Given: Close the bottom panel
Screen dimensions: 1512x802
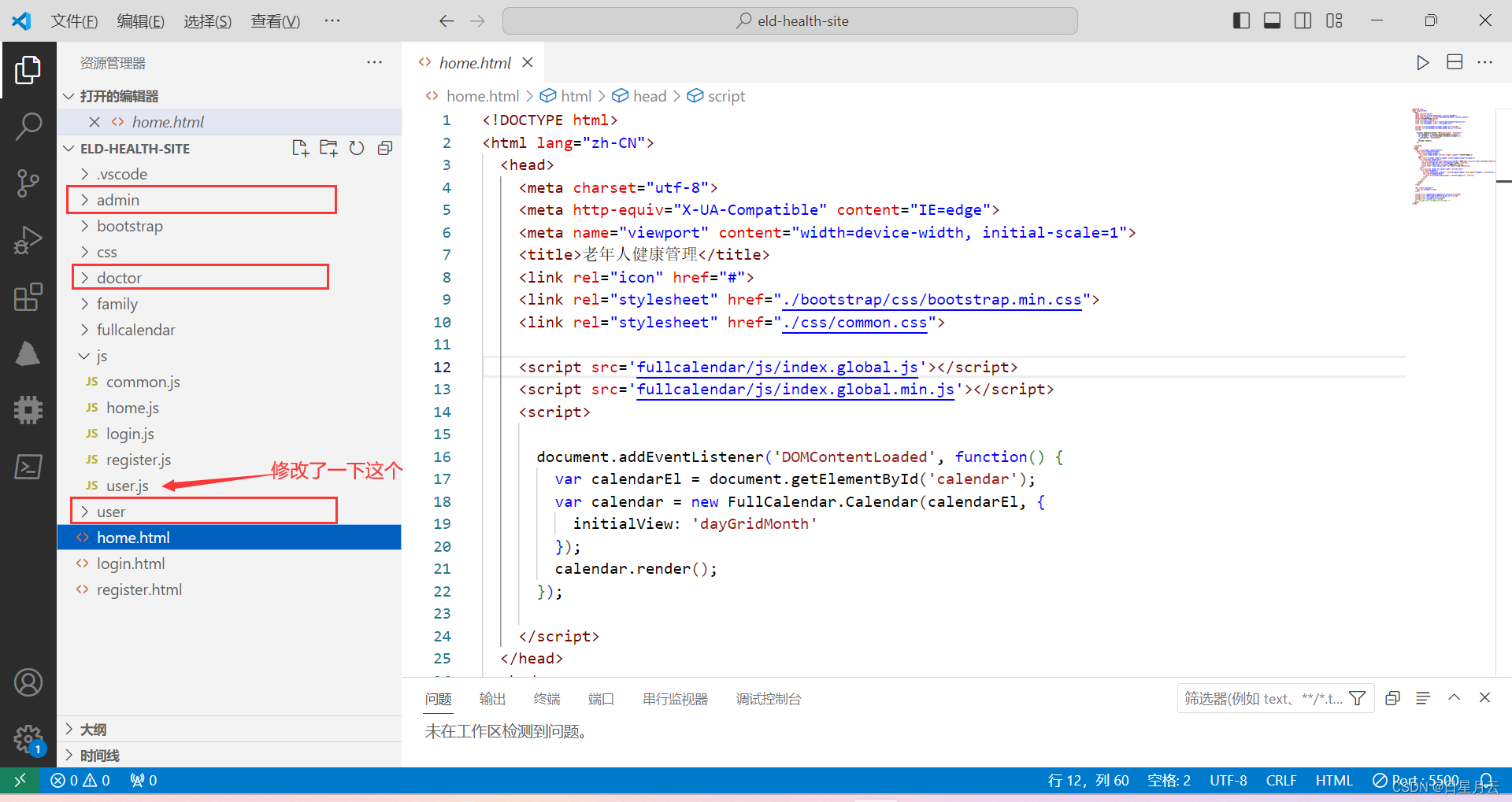Looking at the screenshot, I should pos(1484,697).
